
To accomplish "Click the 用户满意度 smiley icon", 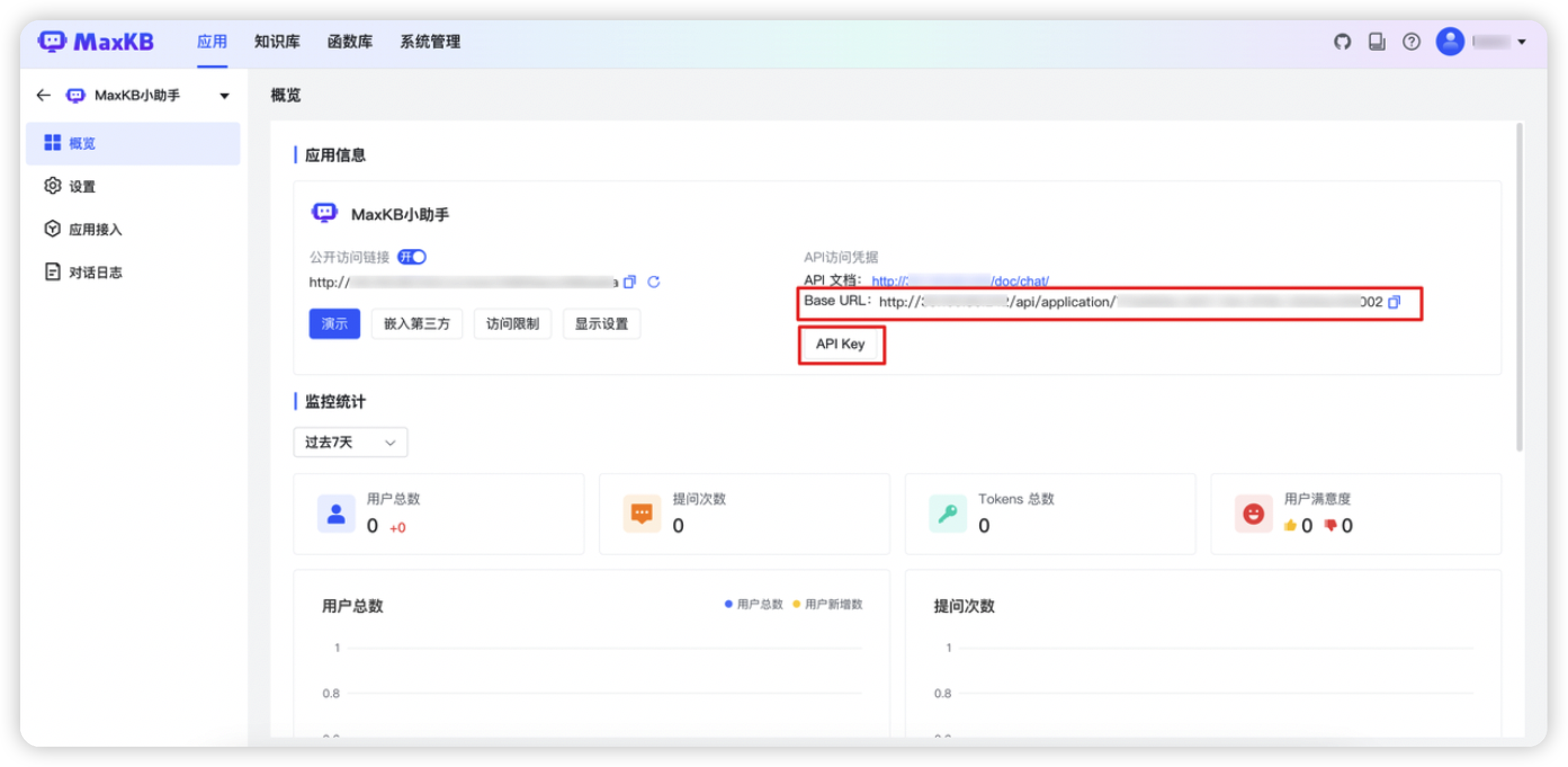I will click(1253, 514).
